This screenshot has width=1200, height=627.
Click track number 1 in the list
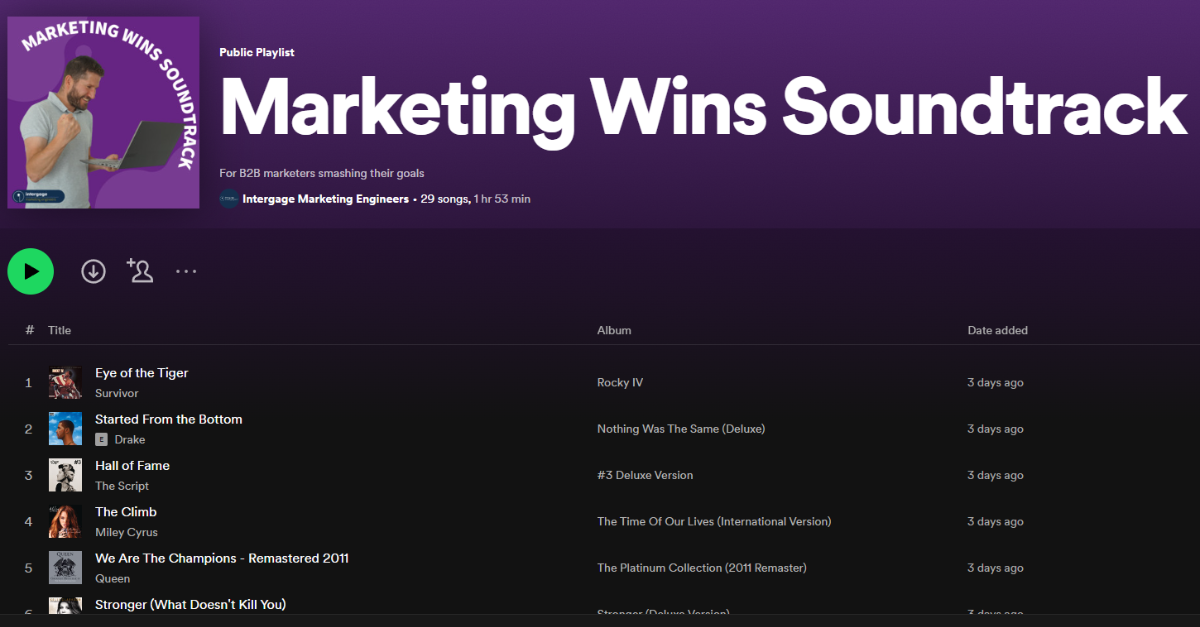tap(28, 383)
